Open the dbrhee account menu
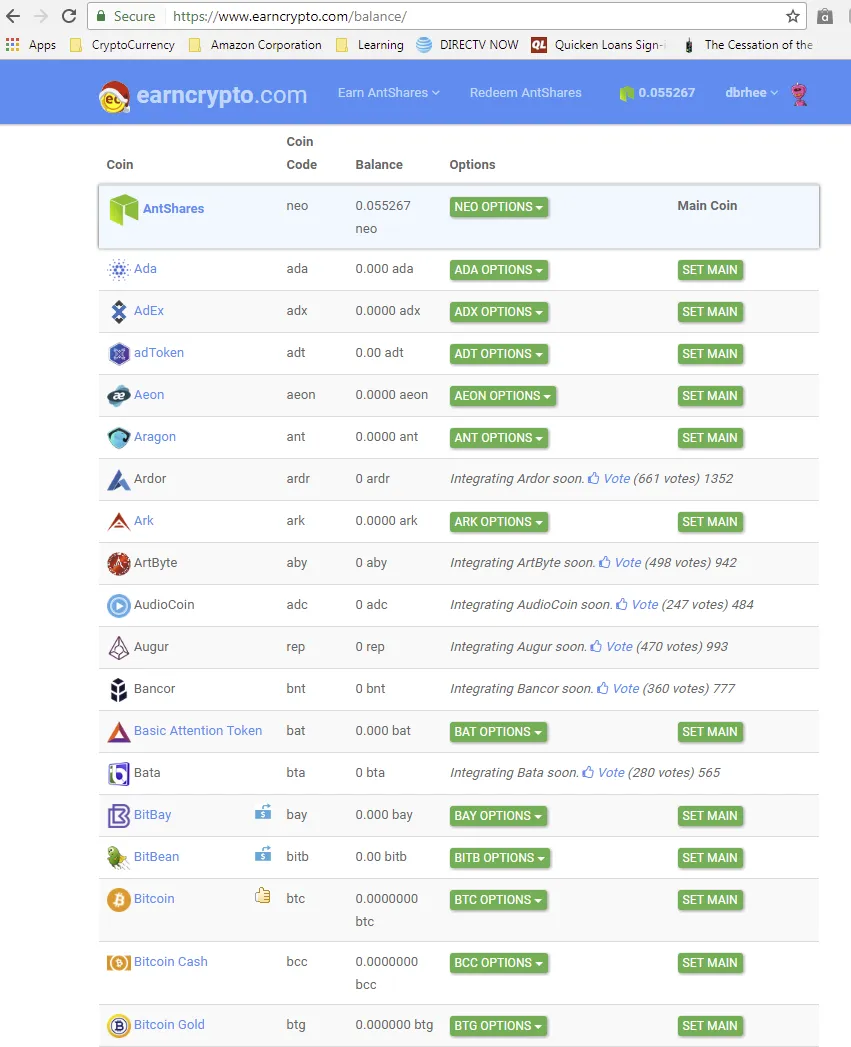Image resolution: width=851 pixels, height=1047 pixels. coord(751,93)
